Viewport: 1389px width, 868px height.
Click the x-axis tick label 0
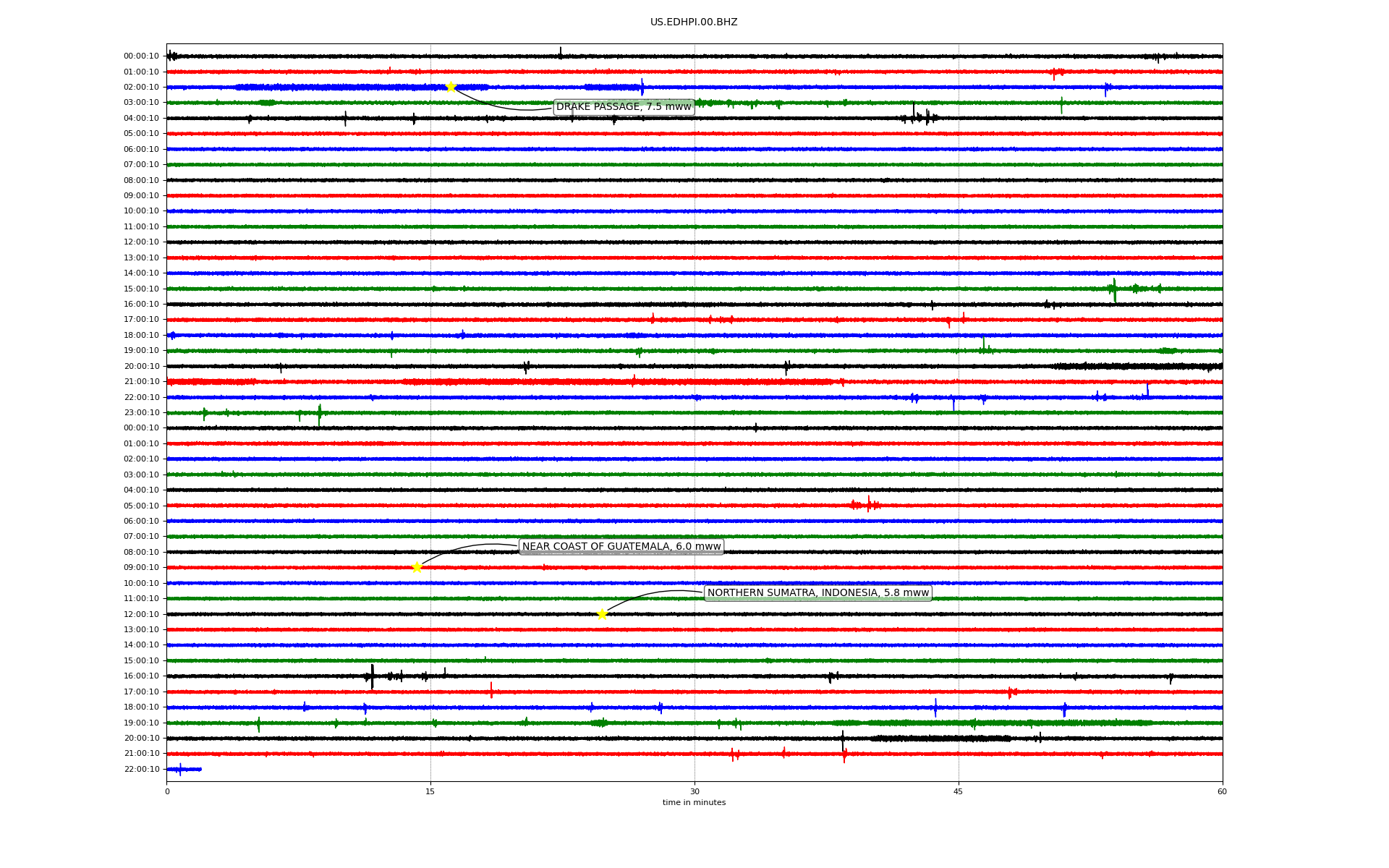(167, 791)
